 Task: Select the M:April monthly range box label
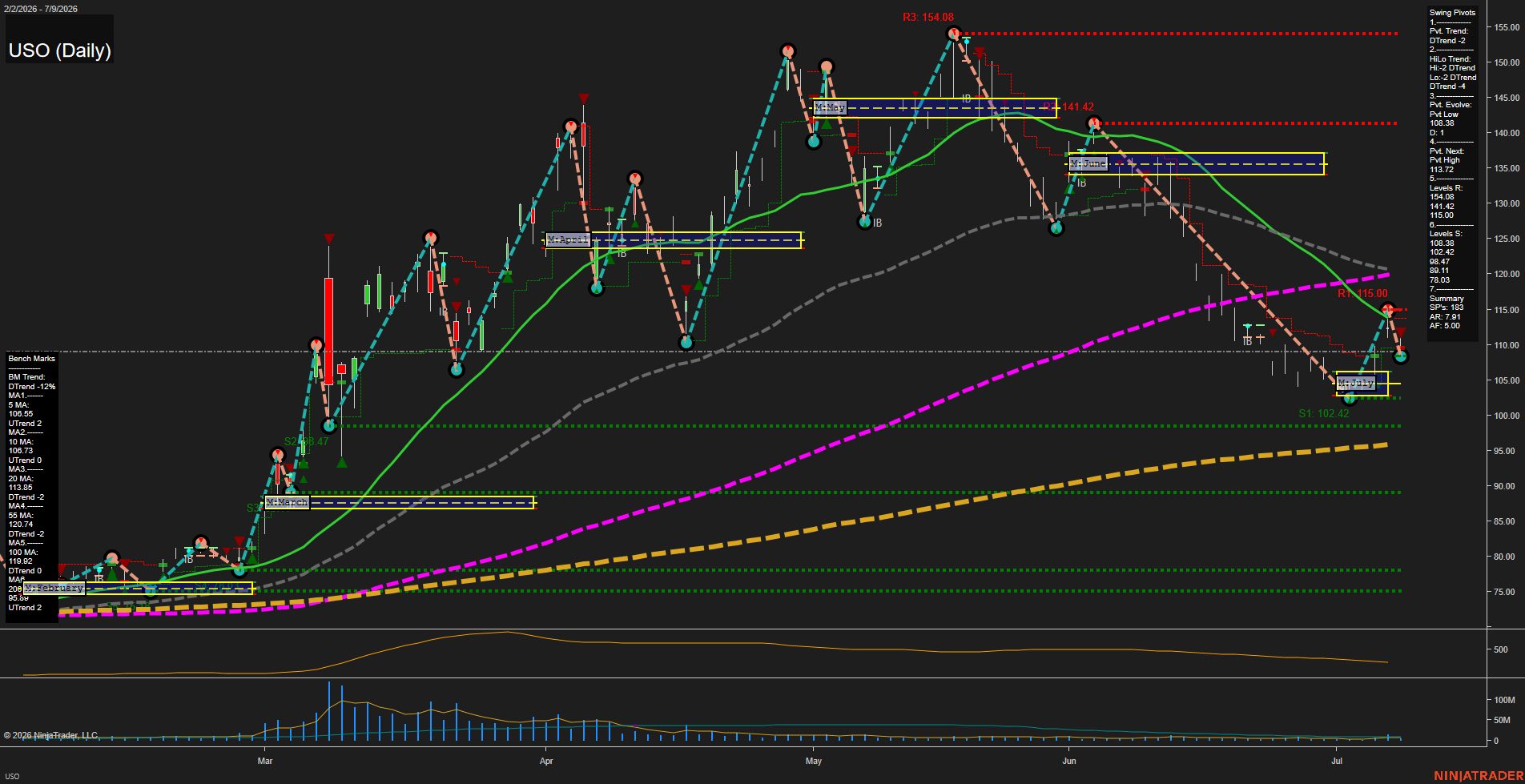point(568,239)
